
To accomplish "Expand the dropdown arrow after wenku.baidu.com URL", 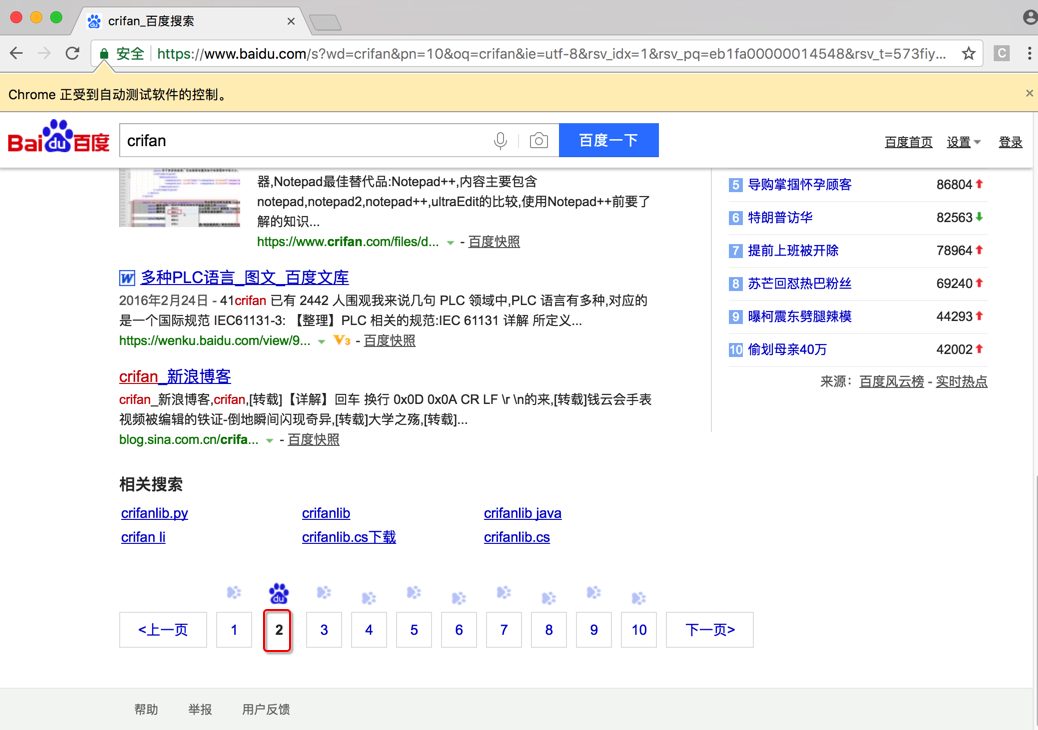I will point(321,342).
